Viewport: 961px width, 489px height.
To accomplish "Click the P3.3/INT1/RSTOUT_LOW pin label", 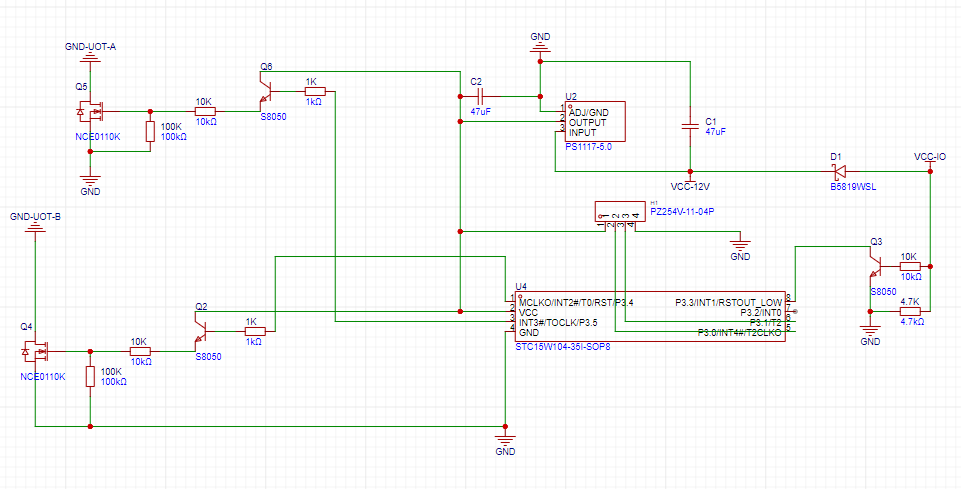I will pos(727,302).
